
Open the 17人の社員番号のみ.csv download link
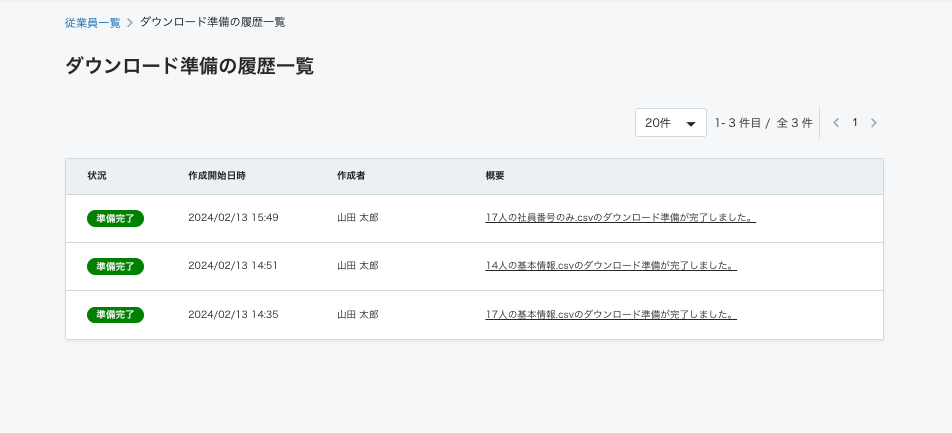pyautogui.click(x=620, y=217)
